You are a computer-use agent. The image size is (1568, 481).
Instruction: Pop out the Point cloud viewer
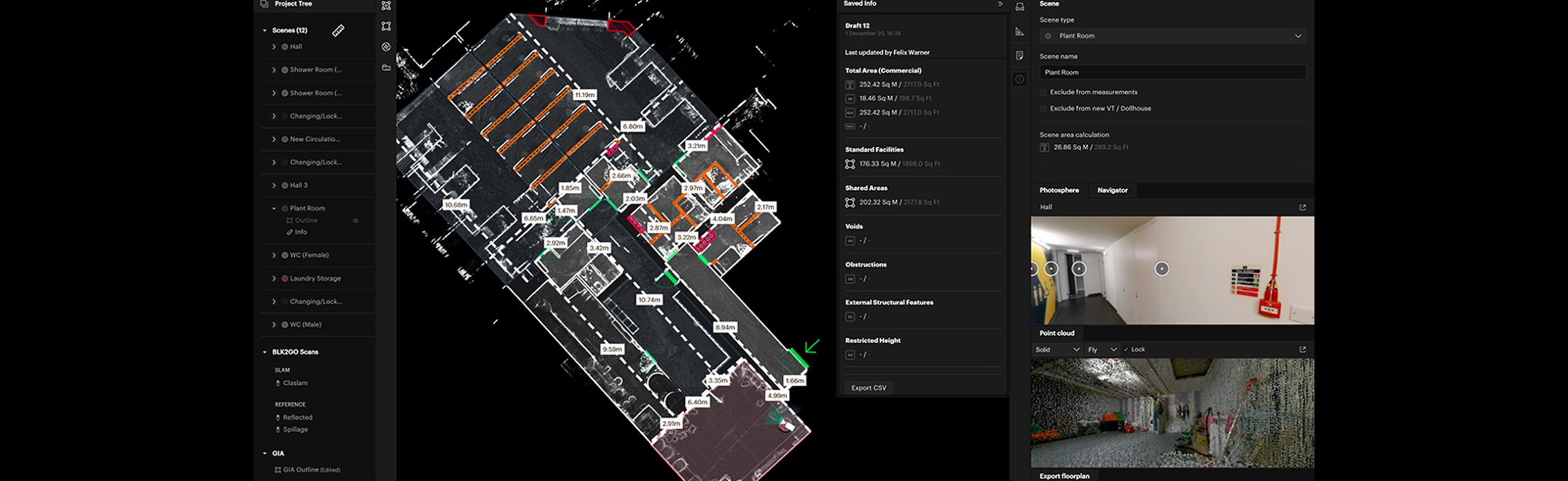pos(1302,349)
